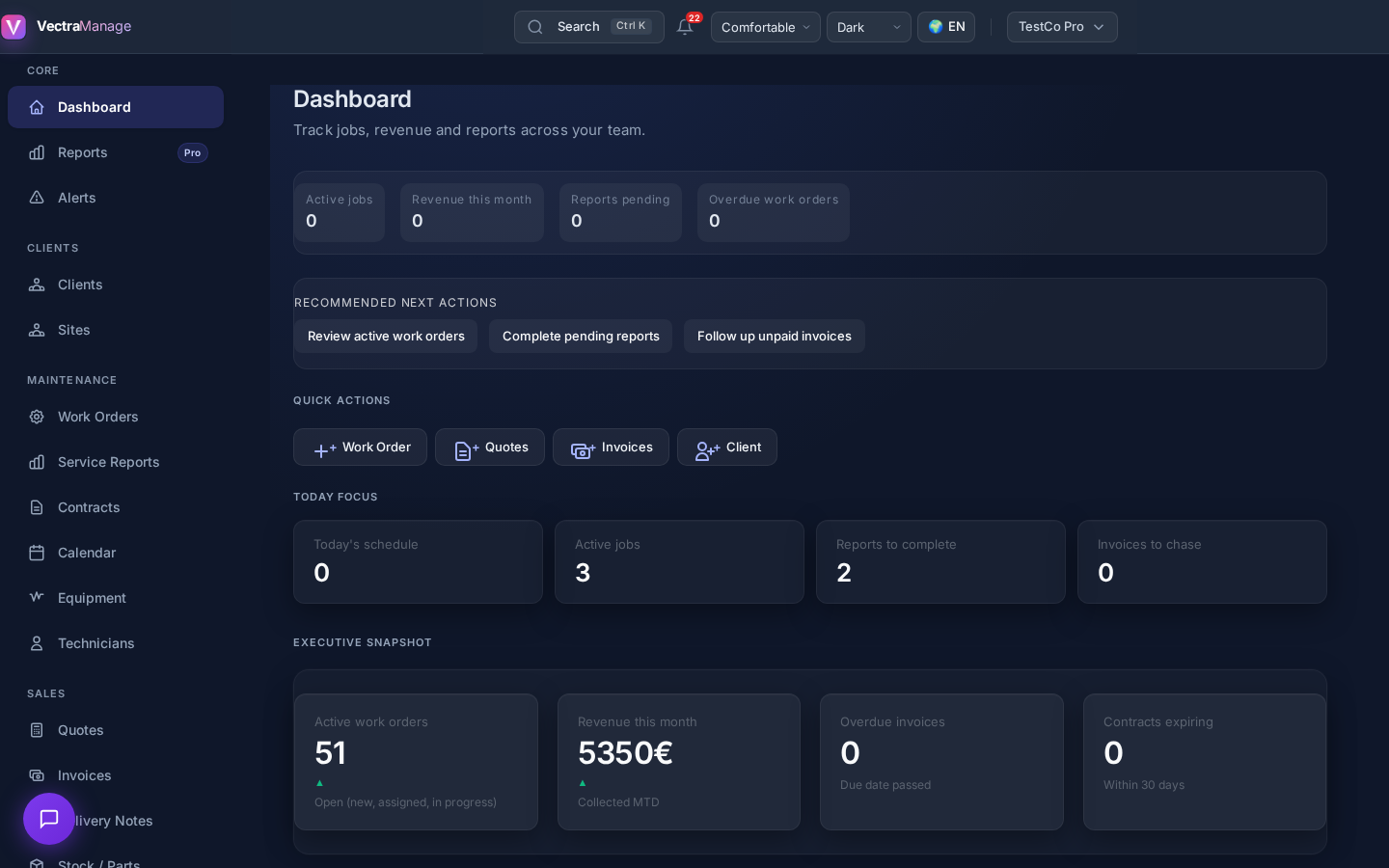
Task: Open Active work orders 51 card
Action: point(416,762)
